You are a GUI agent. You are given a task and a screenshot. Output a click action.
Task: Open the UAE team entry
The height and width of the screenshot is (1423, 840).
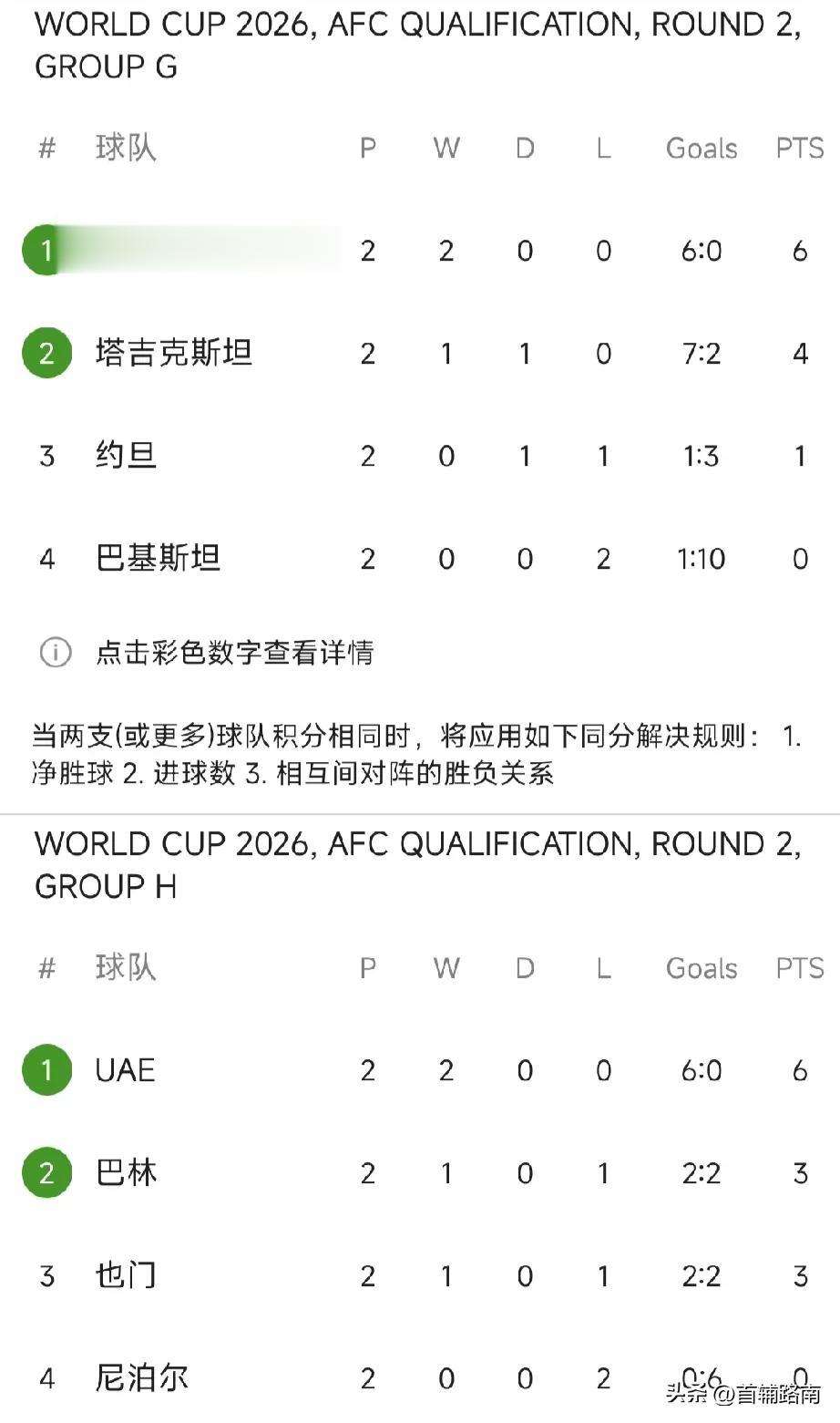[125, 1070]
